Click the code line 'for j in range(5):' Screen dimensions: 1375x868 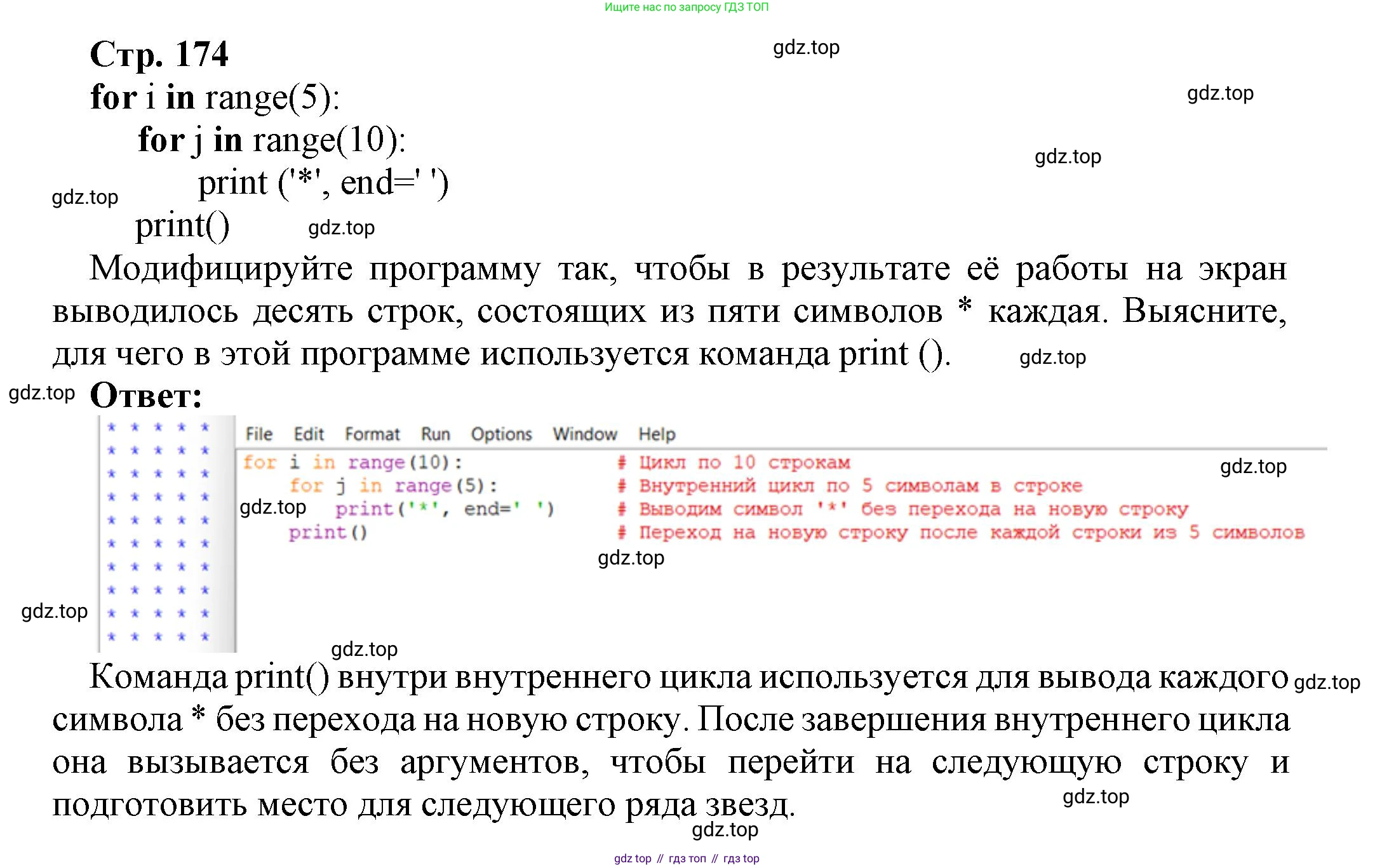[393, 486]
